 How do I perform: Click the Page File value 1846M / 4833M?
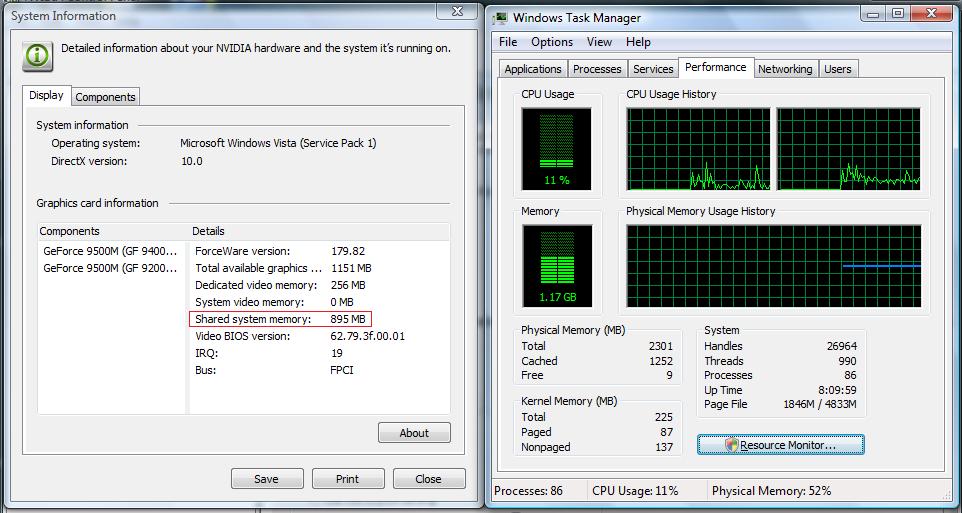click(x=820, y=404)
